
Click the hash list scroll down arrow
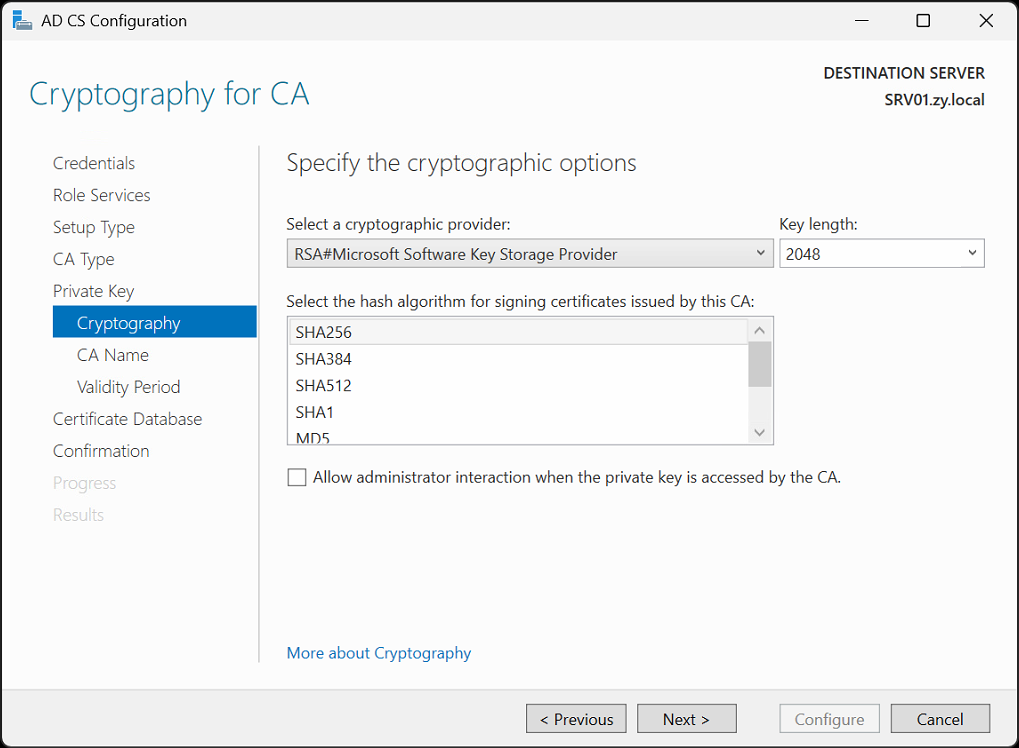[759, 432]
